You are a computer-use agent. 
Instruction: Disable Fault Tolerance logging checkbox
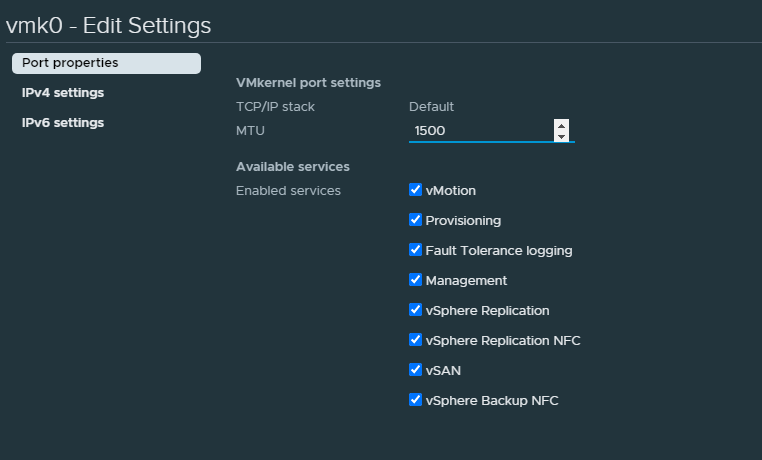[x=416, y=250]
